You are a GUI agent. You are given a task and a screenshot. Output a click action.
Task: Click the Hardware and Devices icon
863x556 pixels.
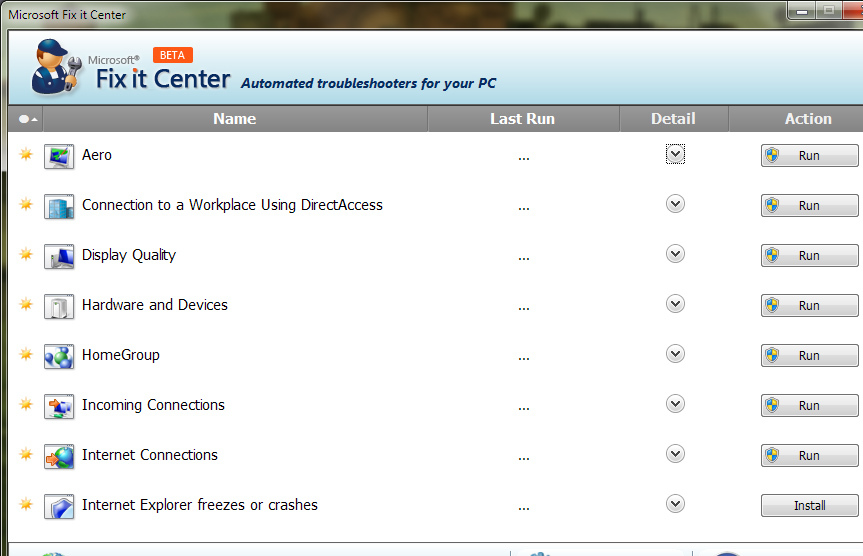click(x=59, y=307)
